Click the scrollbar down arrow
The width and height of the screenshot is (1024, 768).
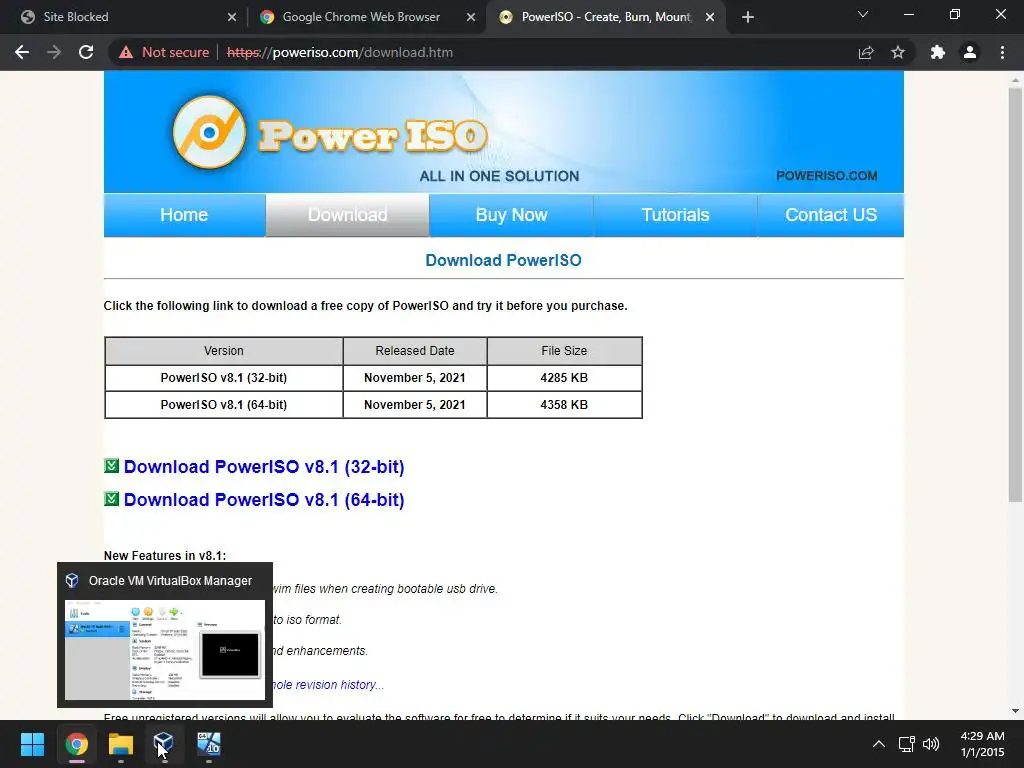(1015, 711)
